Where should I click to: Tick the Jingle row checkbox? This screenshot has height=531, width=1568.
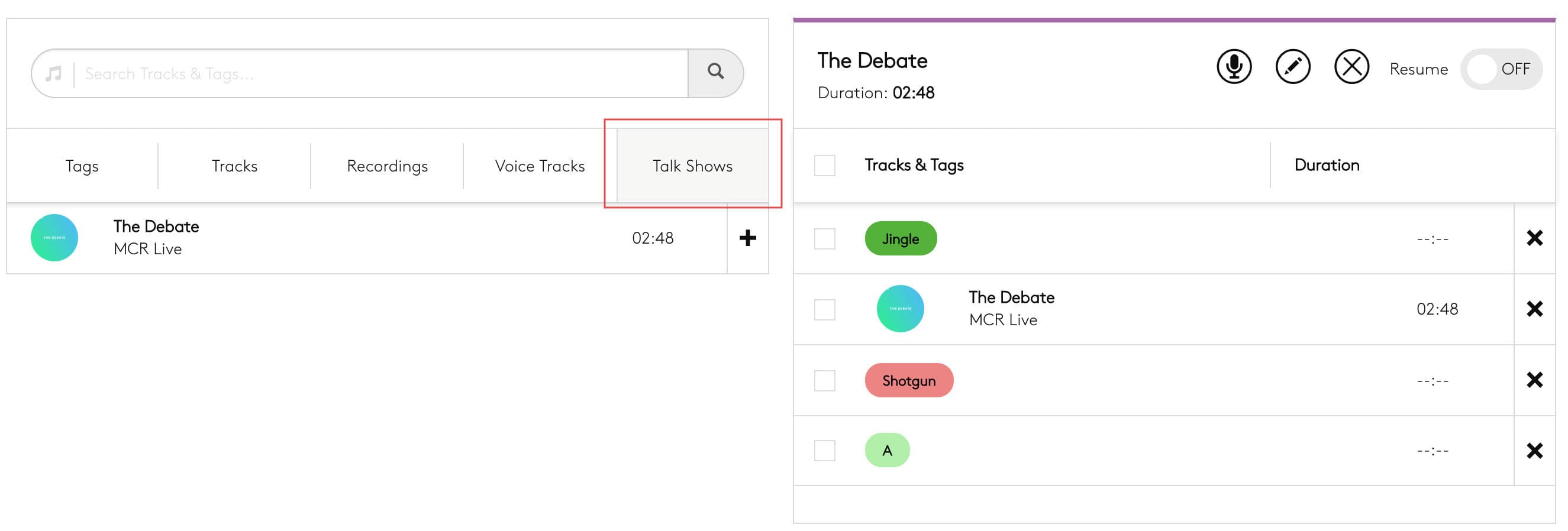pos(824,238)
